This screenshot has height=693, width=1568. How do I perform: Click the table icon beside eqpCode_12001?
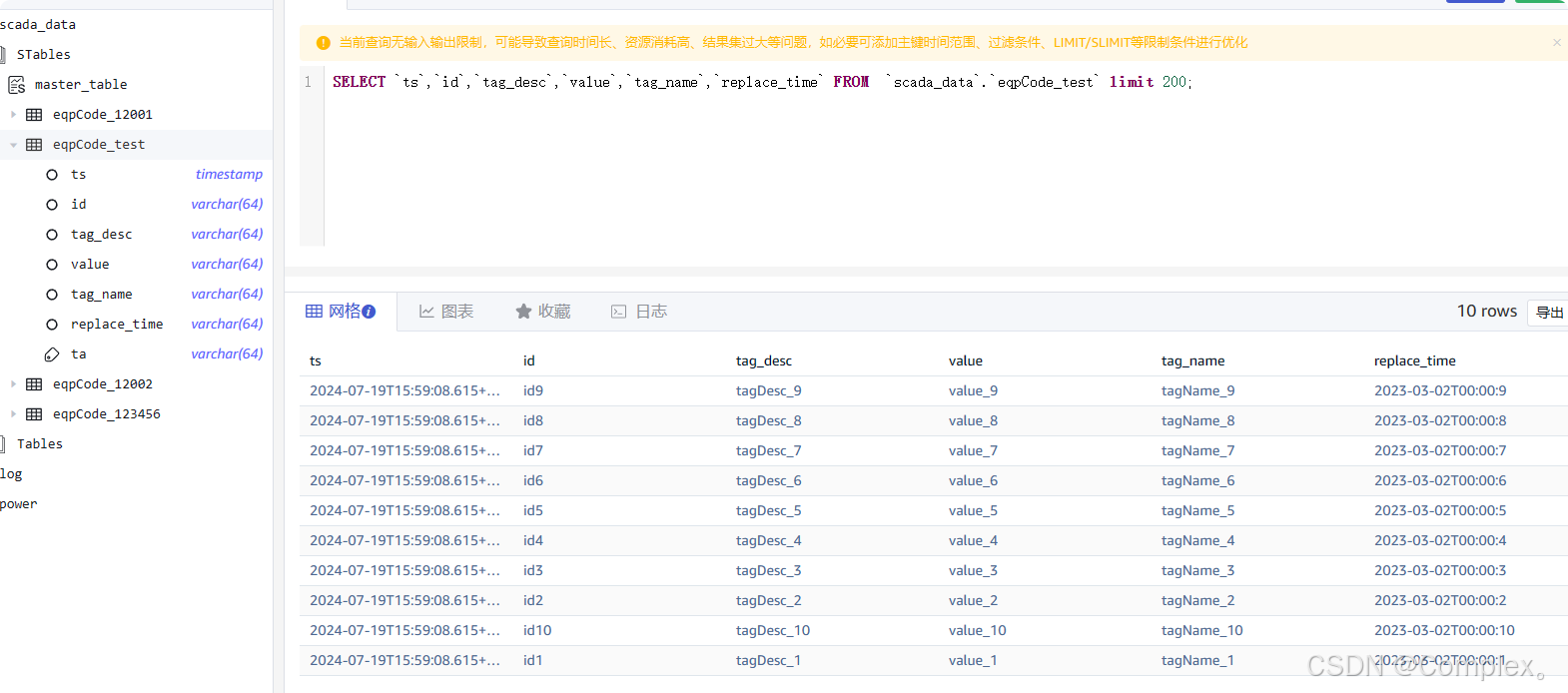tap(34, 115)
